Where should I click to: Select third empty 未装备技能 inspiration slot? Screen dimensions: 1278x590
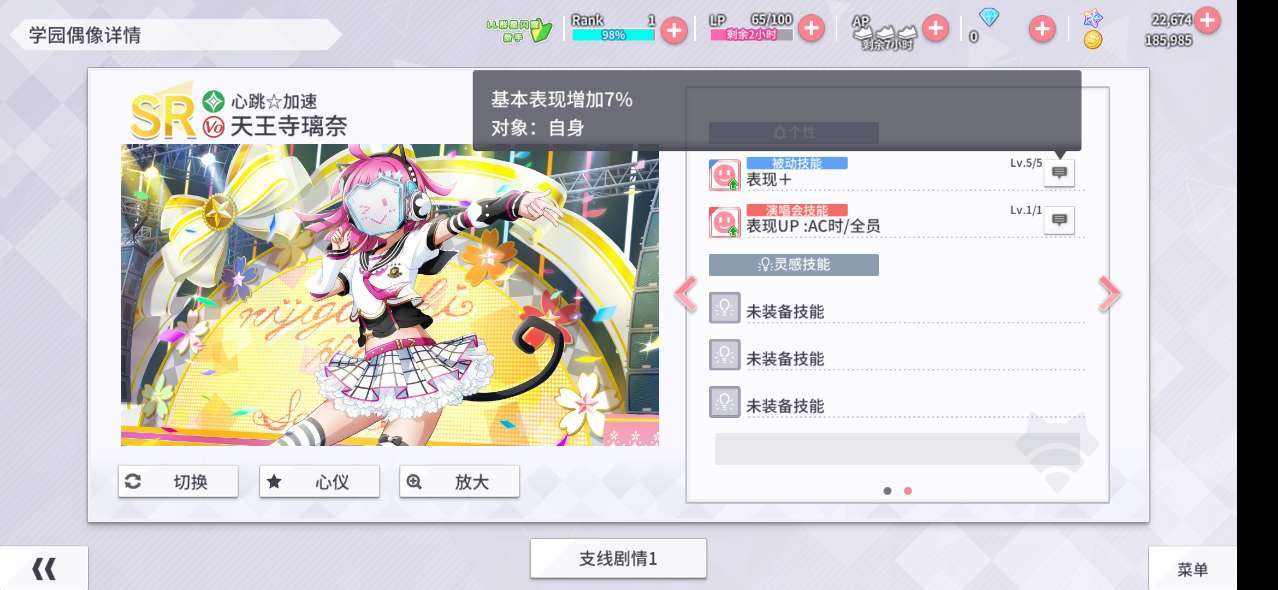tap(897, 402)
